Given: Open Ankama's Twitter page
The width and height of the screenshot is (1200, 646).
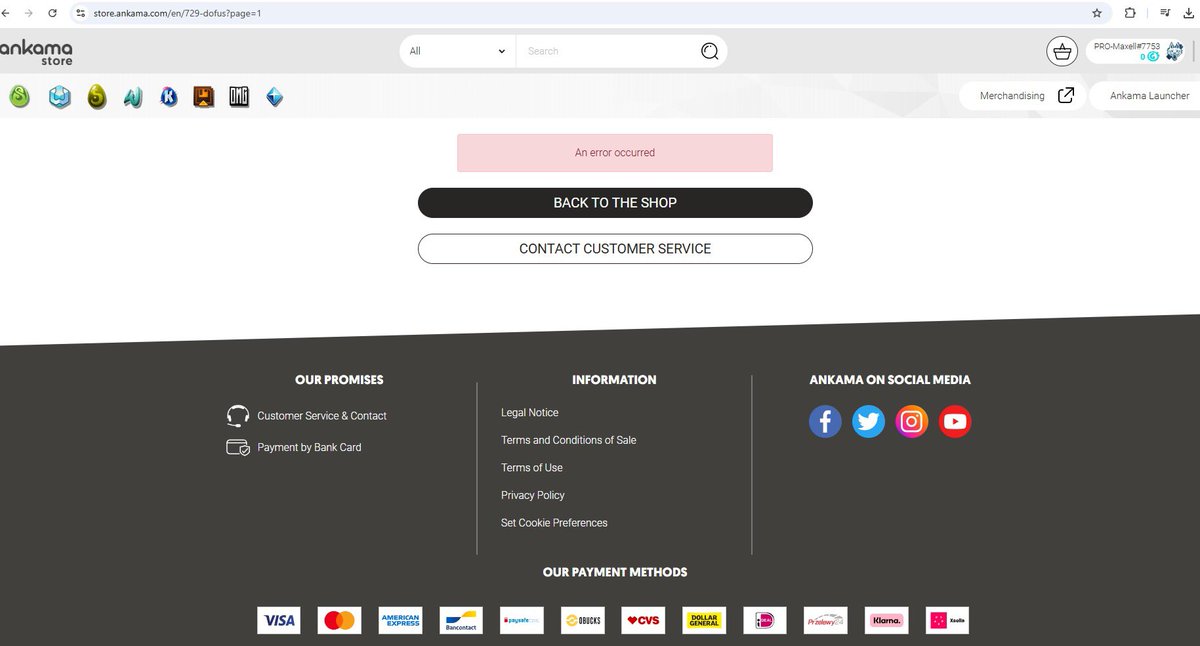Looking at the screenshot, I should 868,421.
